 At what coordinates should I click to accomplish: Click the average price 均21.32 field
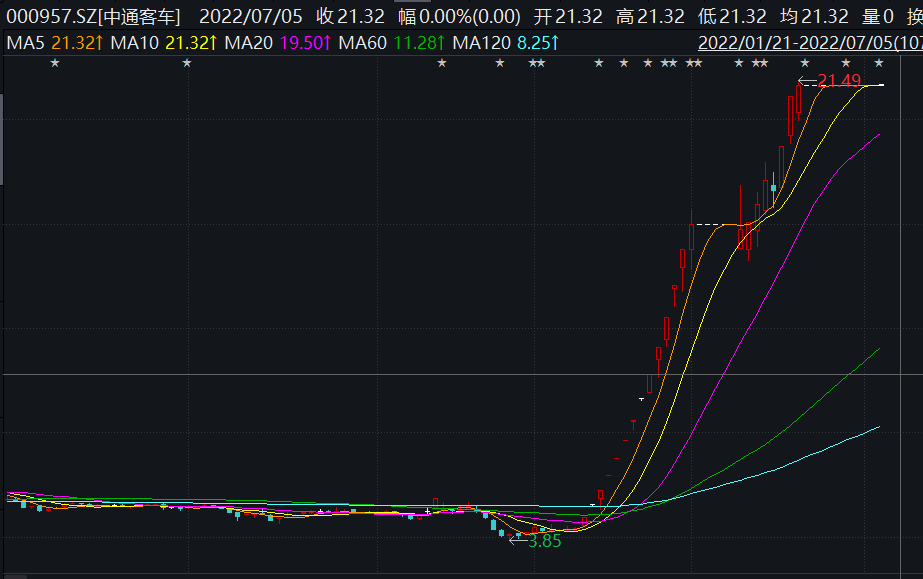(814, 16)
